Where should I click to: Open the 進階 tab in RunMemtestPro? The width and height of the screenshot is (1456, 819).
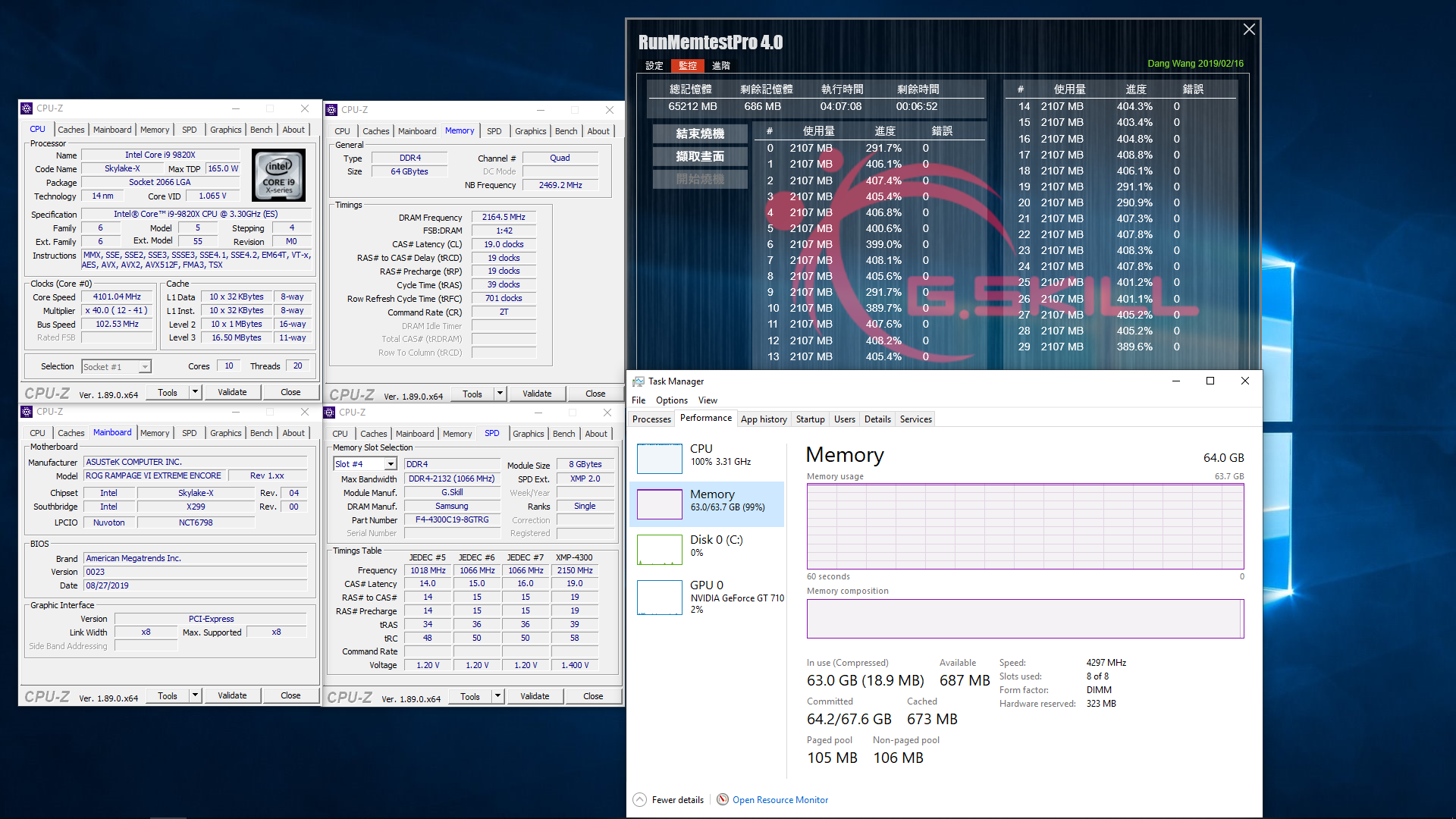[720, 65]
